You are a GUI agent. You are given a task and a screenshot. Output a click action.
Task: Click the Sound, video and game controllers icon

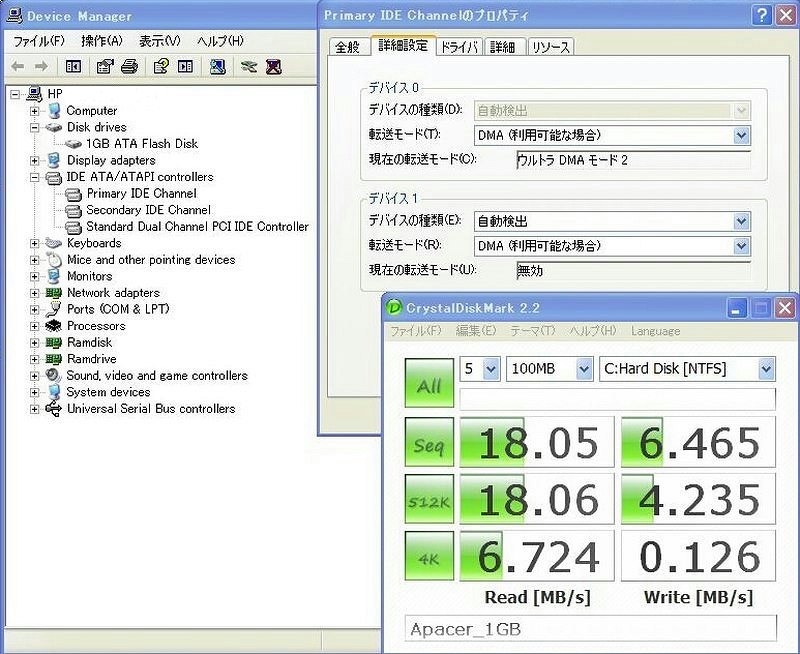point(54,375)
